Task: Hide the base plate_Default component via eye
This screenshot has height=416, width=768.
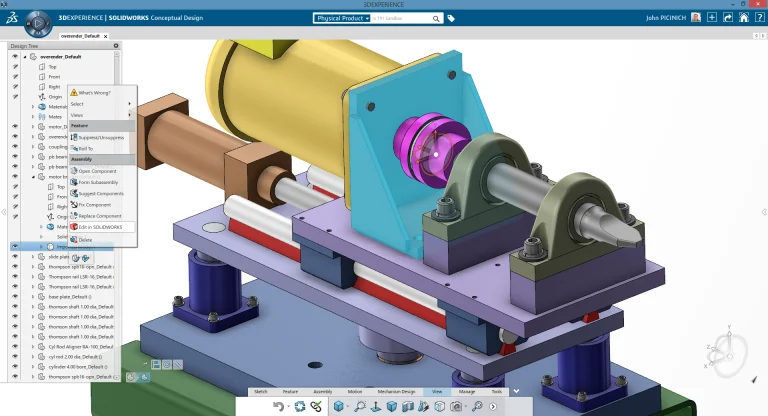Action: [x=15, y=296]
